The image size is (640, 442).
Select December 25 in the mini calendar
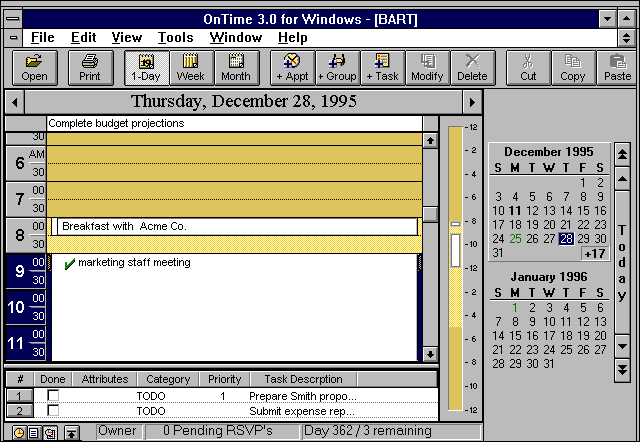(x=515, y=239)
